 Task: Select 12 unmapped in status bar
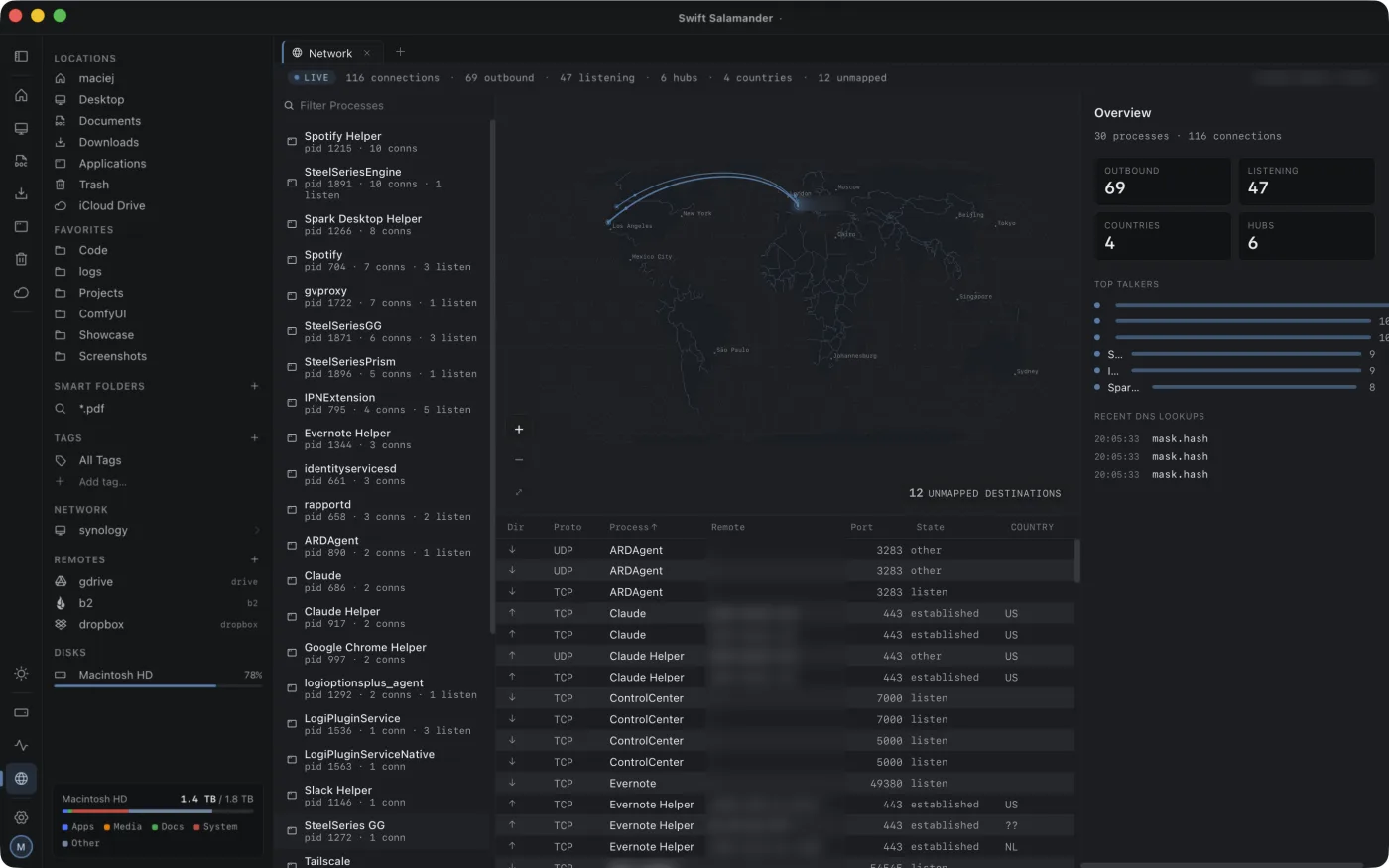[852, 78]
